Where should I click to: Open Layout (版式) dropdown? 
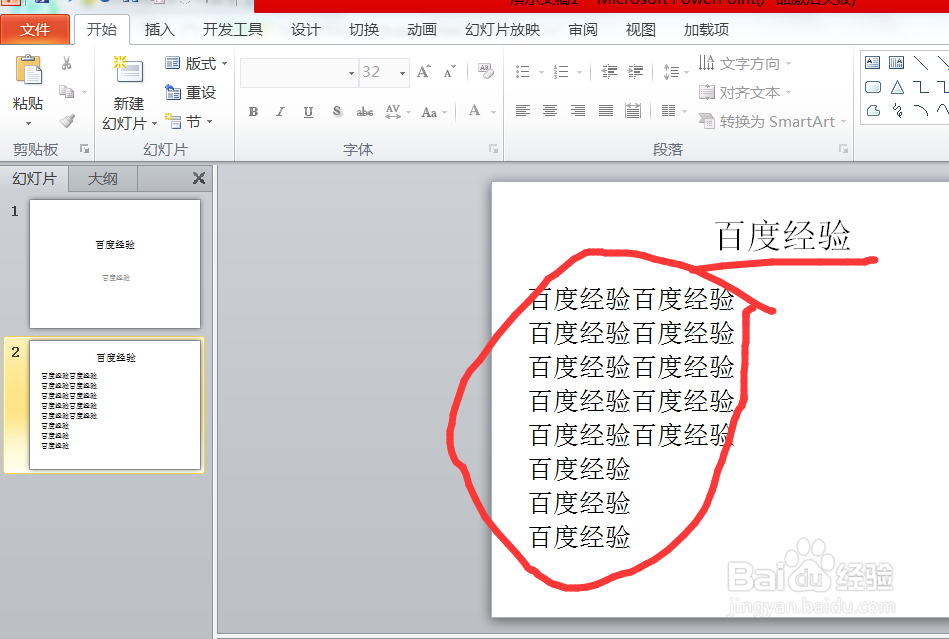click(196, 63)
